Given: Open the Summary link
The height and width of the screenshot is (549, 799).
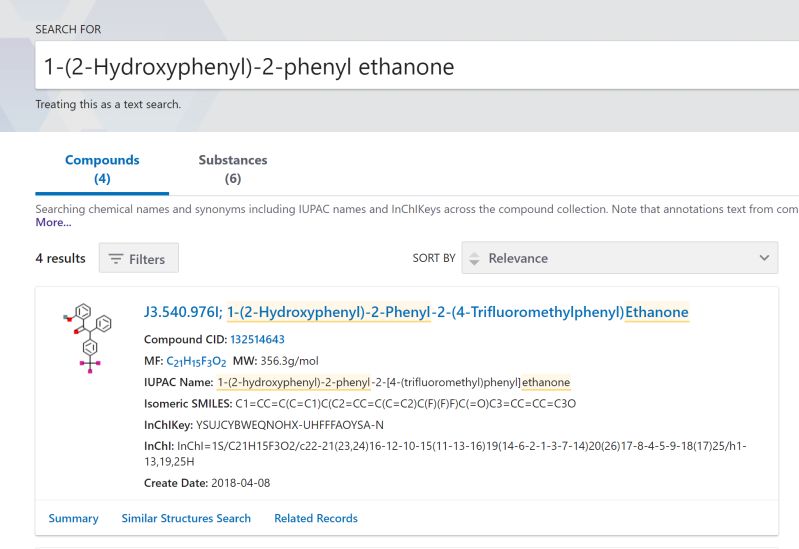Looking at the screenshot, I should pos(73,518).
